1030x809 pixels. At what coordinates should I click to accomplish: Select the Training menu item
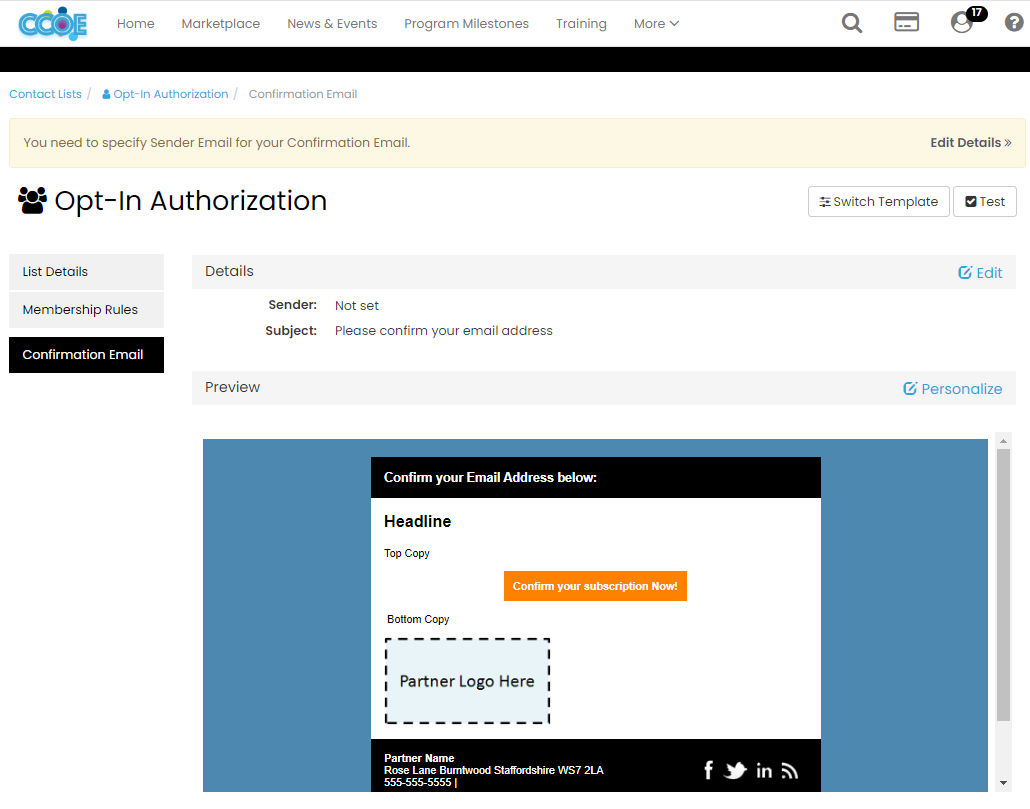581,23
